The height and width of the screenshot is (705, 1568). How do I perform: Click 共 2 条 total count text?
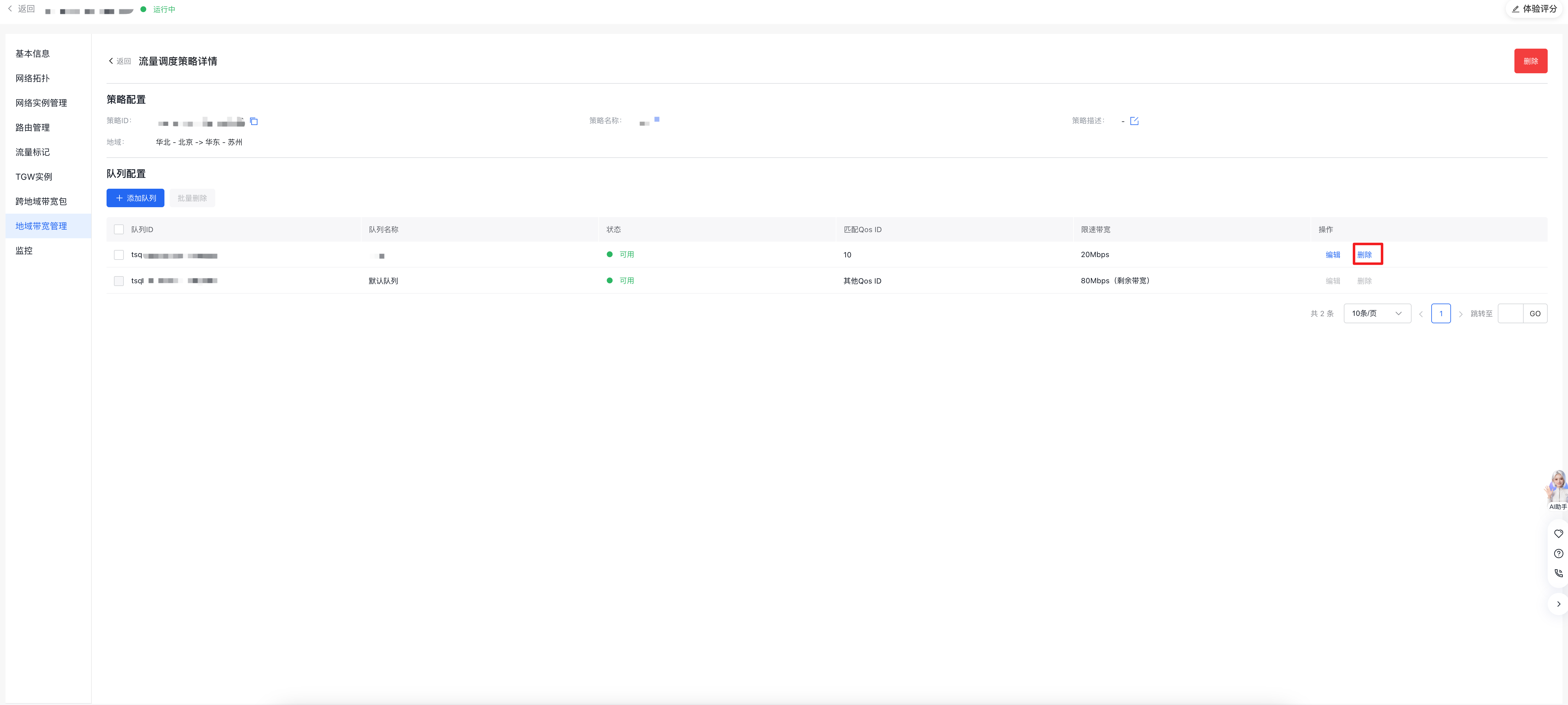click(x=1321, y=313)
